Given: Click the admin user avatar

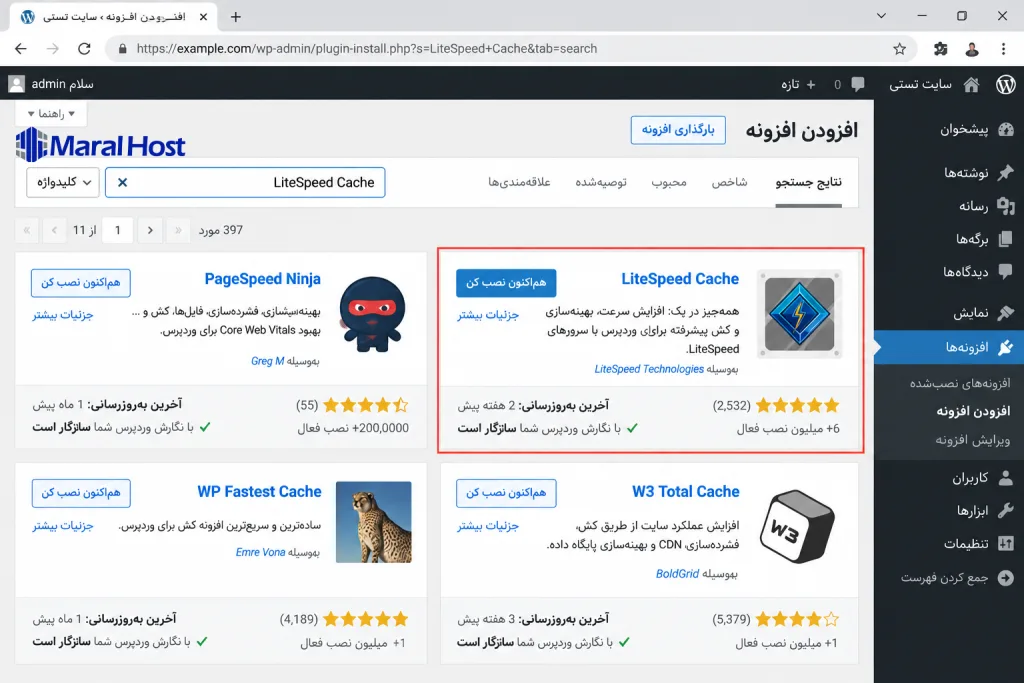Looking at the screenshot, I should [x=16, y=84].
